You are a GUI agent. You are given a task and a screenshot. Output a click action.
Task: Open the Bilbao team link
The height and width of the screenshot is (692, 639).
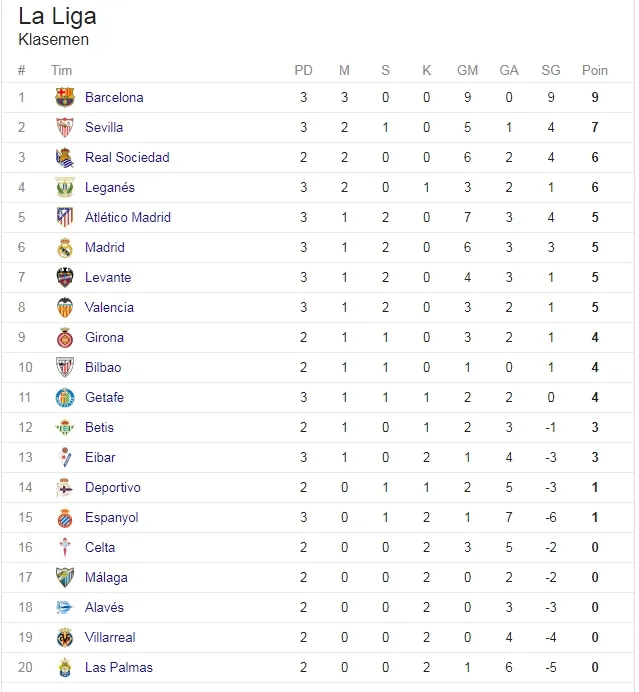(x=103, y=367)
